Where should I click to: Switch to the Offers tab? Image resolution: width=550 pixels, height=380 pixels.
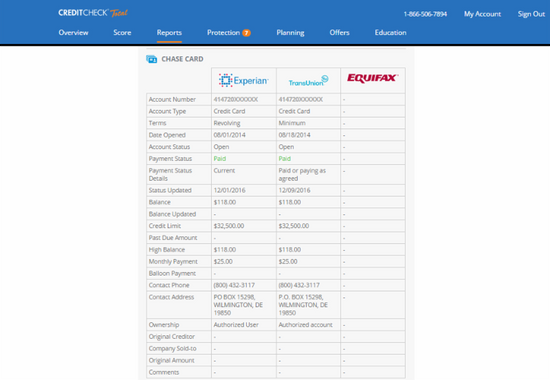pos(339,33)
